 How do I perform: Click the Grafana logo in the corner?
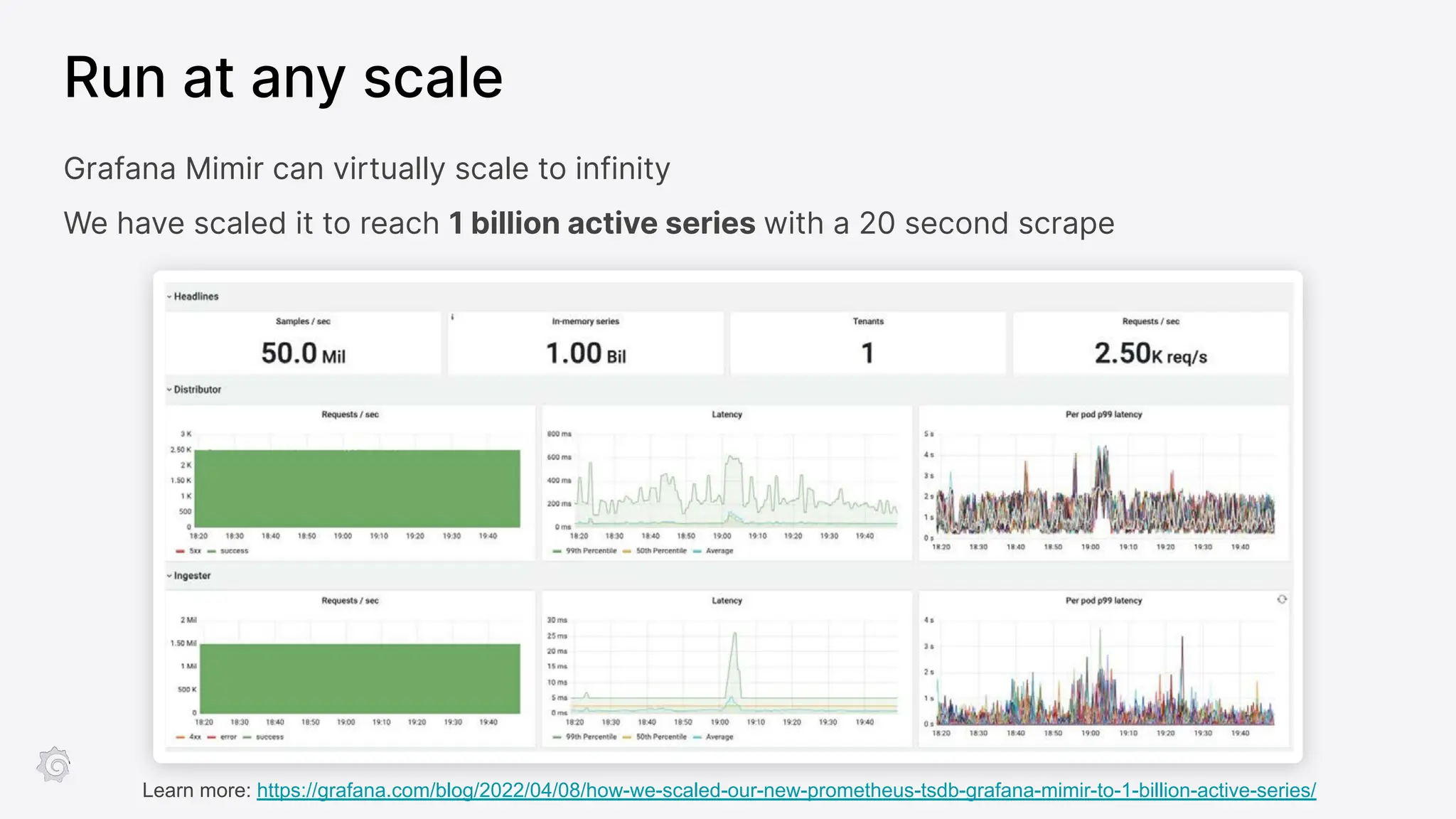[54, 765]
